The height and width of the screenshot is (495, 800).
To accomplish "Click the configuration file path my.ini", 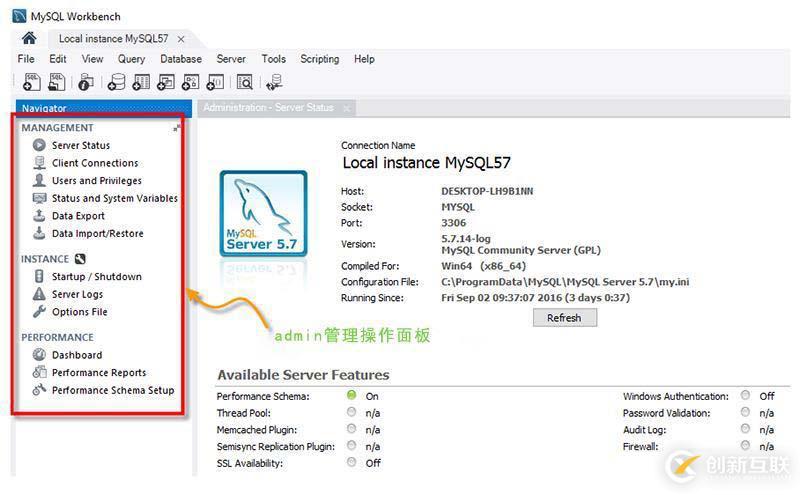I will click(x=565, y=282).
